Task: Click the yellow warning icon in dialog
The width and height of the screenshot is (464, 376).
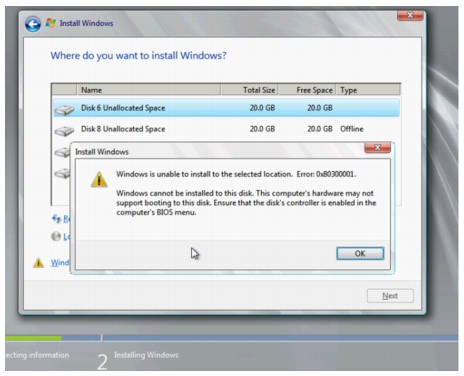Action: coord(99,179)
